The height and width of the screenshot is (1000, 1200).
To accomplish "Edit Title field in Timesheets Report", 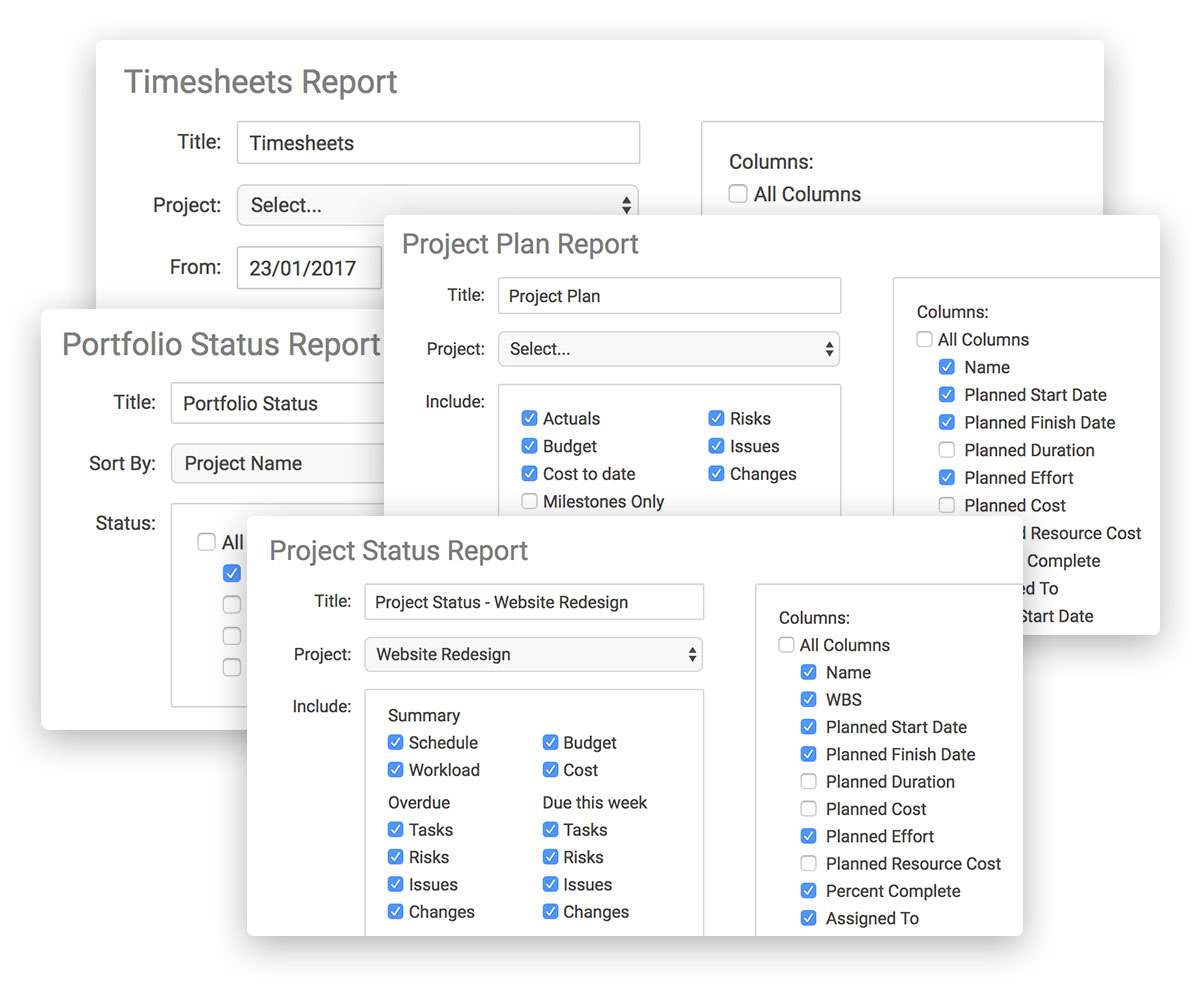I will (x=438, y=143).
